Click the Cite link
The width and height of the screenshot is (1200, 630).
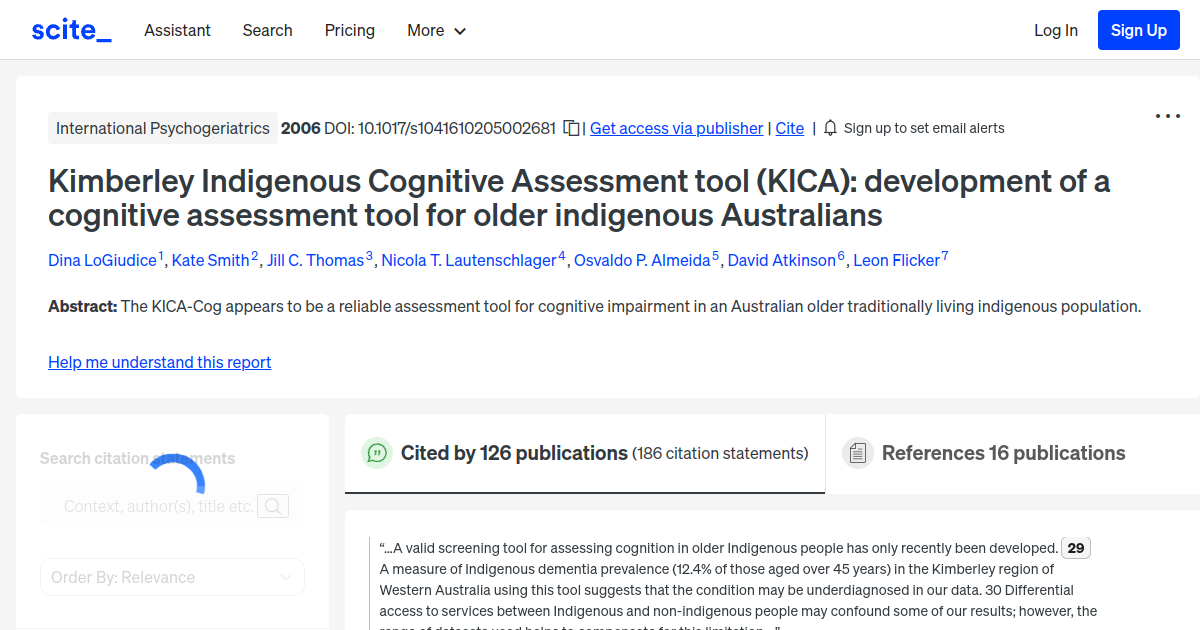789,128
